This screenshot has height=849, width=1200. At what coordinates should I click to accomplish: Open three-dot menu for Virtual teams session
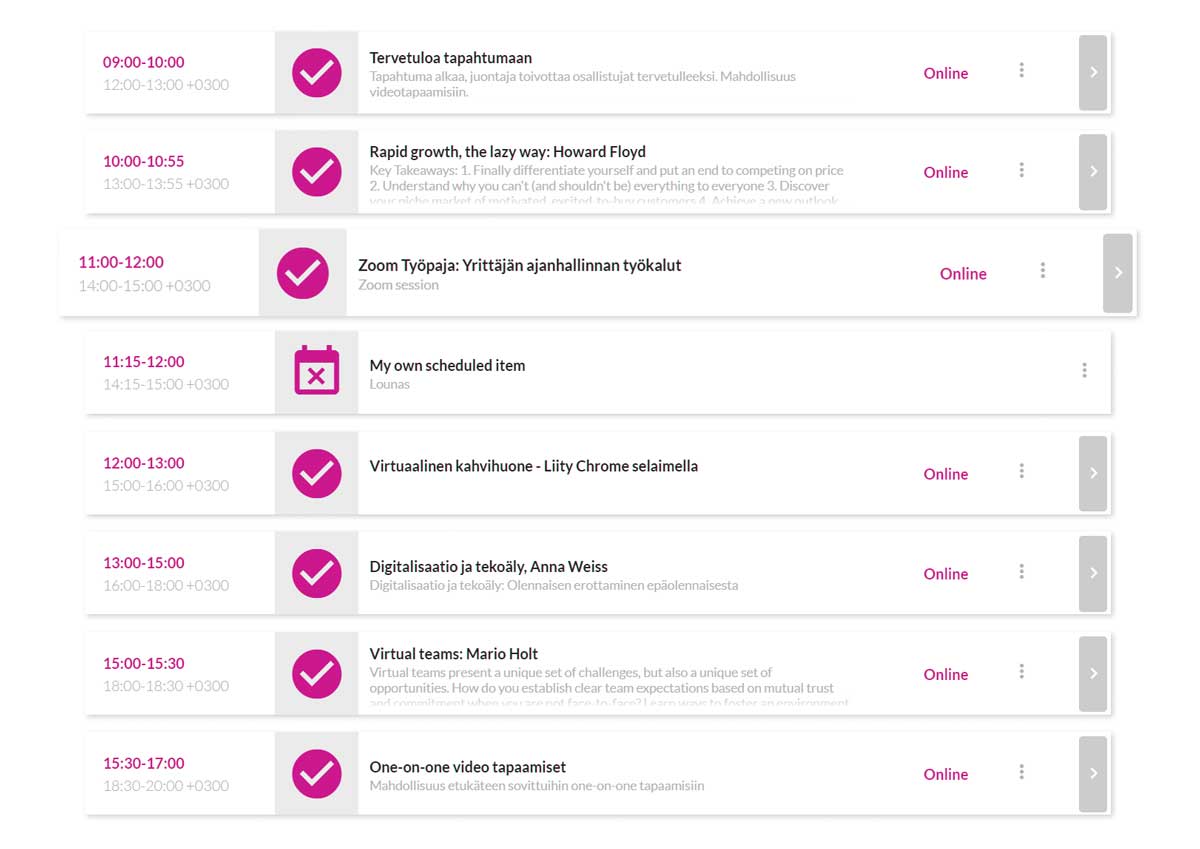1021,671
